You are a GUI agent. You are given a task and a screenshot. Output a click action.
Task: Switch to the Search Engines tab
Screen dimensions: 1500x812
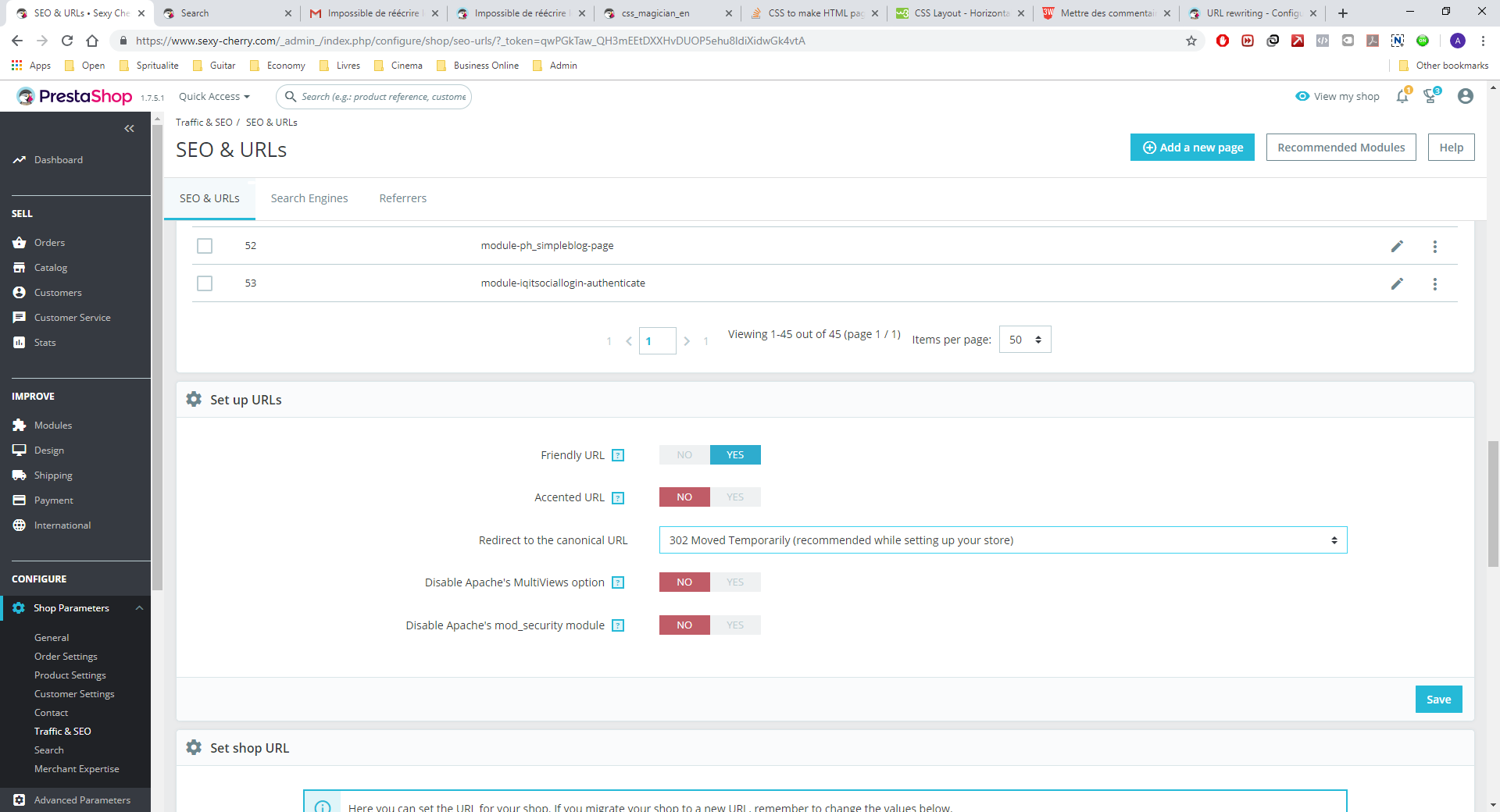(309, 198)
